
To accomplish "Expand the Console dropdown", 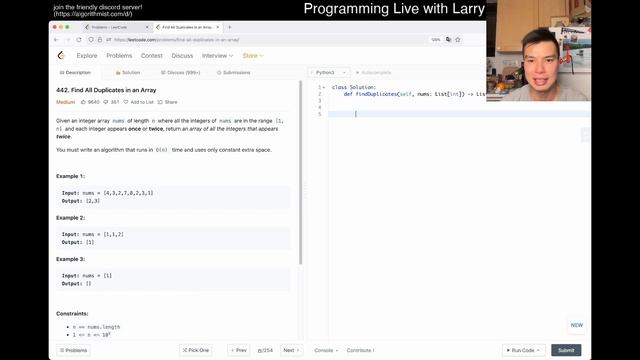I will pyautogui.click(x=326, y=350).
